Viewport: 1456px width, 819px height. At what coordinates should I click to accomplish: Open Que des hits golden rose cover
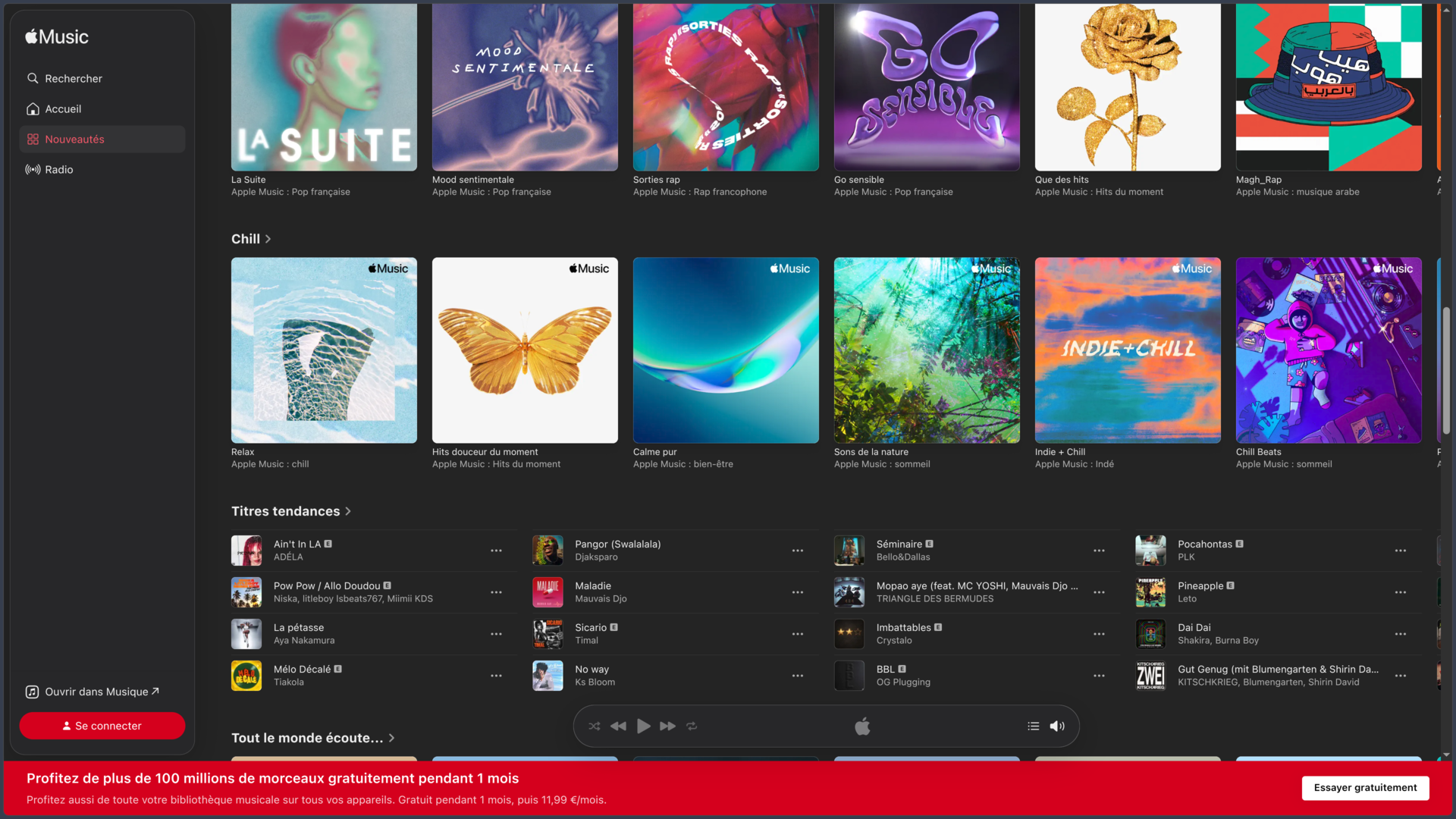(x=1128, y=87)
